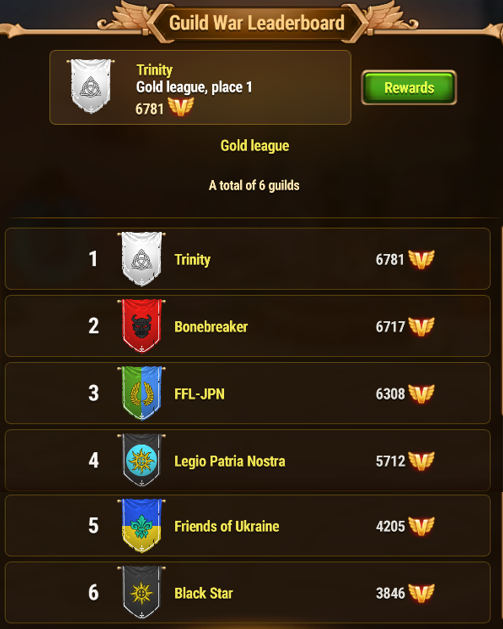
Task: Select FFL-JPN green and blue laurel banner
Action: [142, 393]
